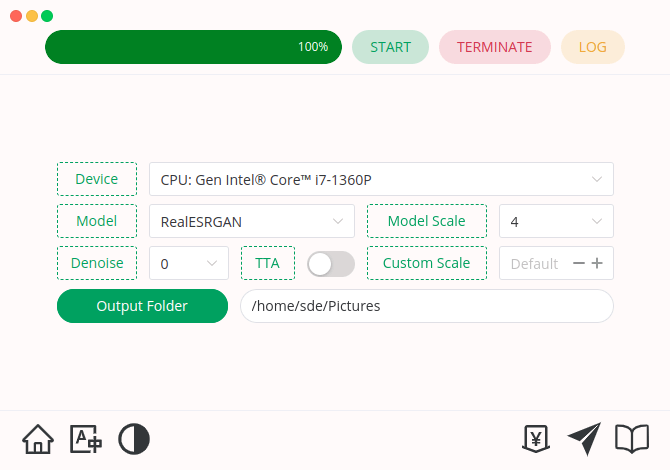Maximize window with green button
Image resolution: width=670 pixels, height=470 pixels.
point(47,16)
